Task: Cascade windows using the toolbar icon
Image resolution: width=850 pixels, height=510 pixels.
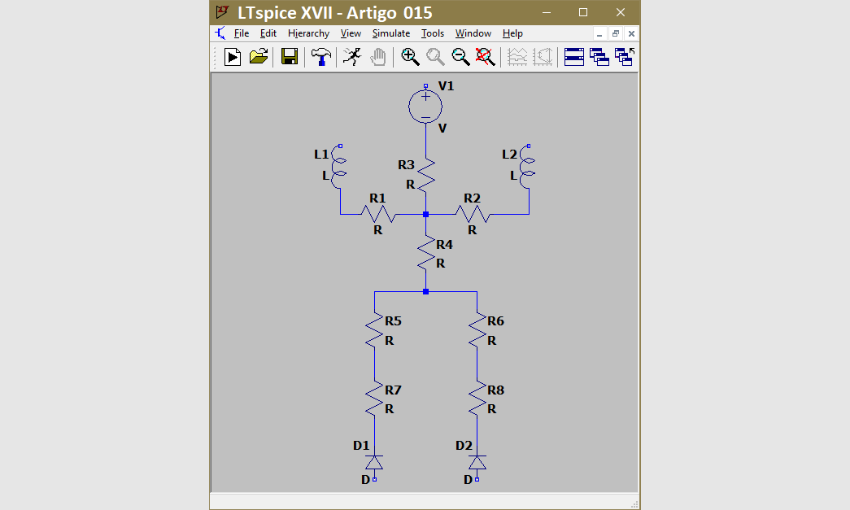Action: [x=599, y=57]
